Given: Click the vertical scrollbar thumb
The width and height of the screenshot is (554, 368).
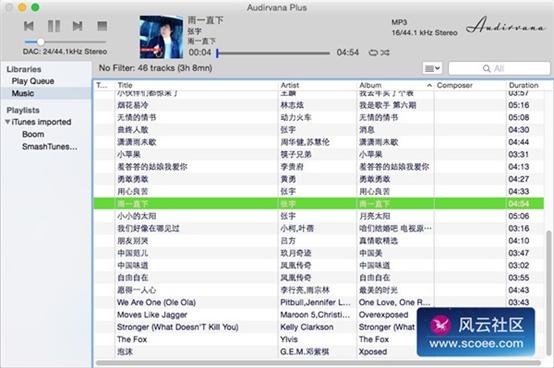Looking at the screenshot, I should coord(549,292).
